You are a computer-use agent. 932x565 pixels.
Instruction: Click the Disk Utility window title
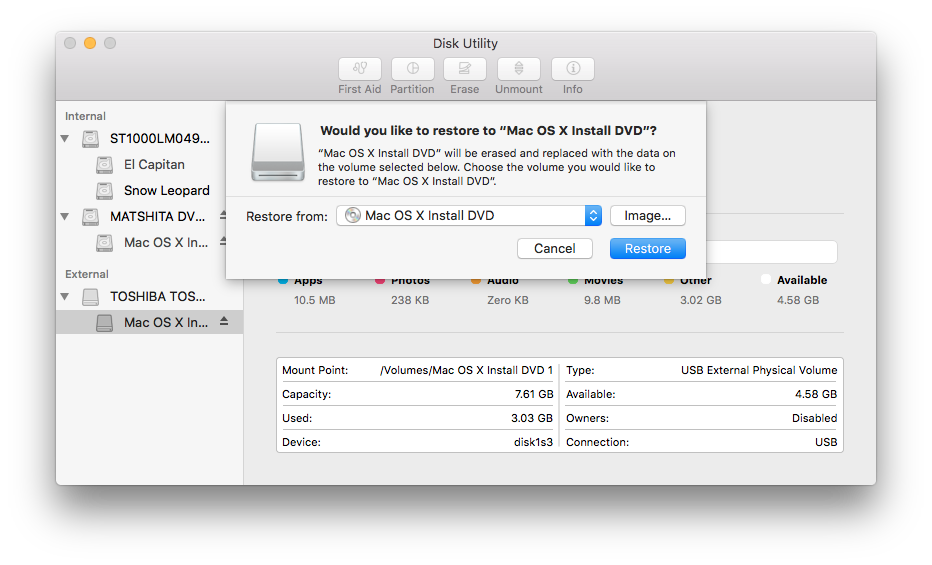pyautogui.click(x=465, y=43)
